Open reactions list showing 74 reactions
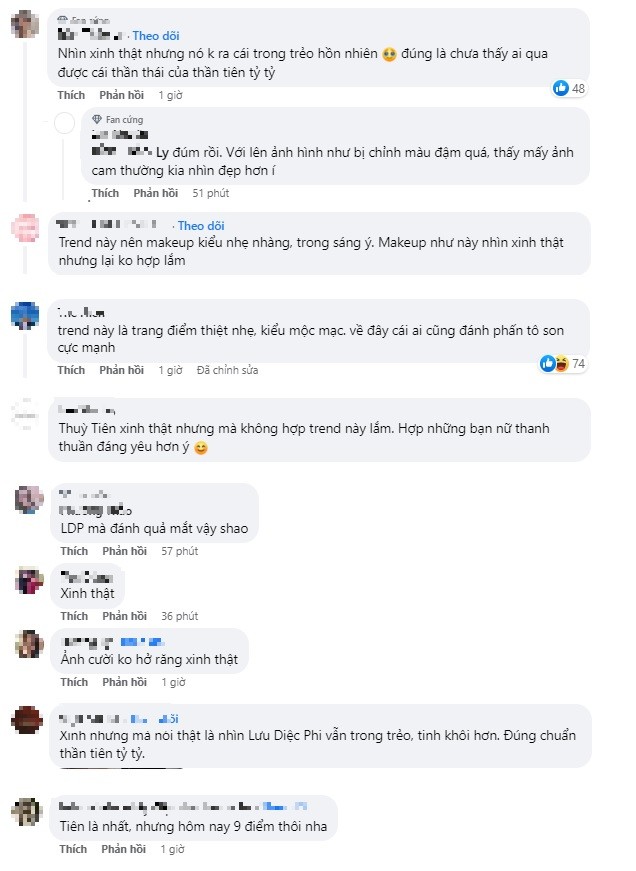The height and width of the screenshot is (871, 636). click(555, 363)
